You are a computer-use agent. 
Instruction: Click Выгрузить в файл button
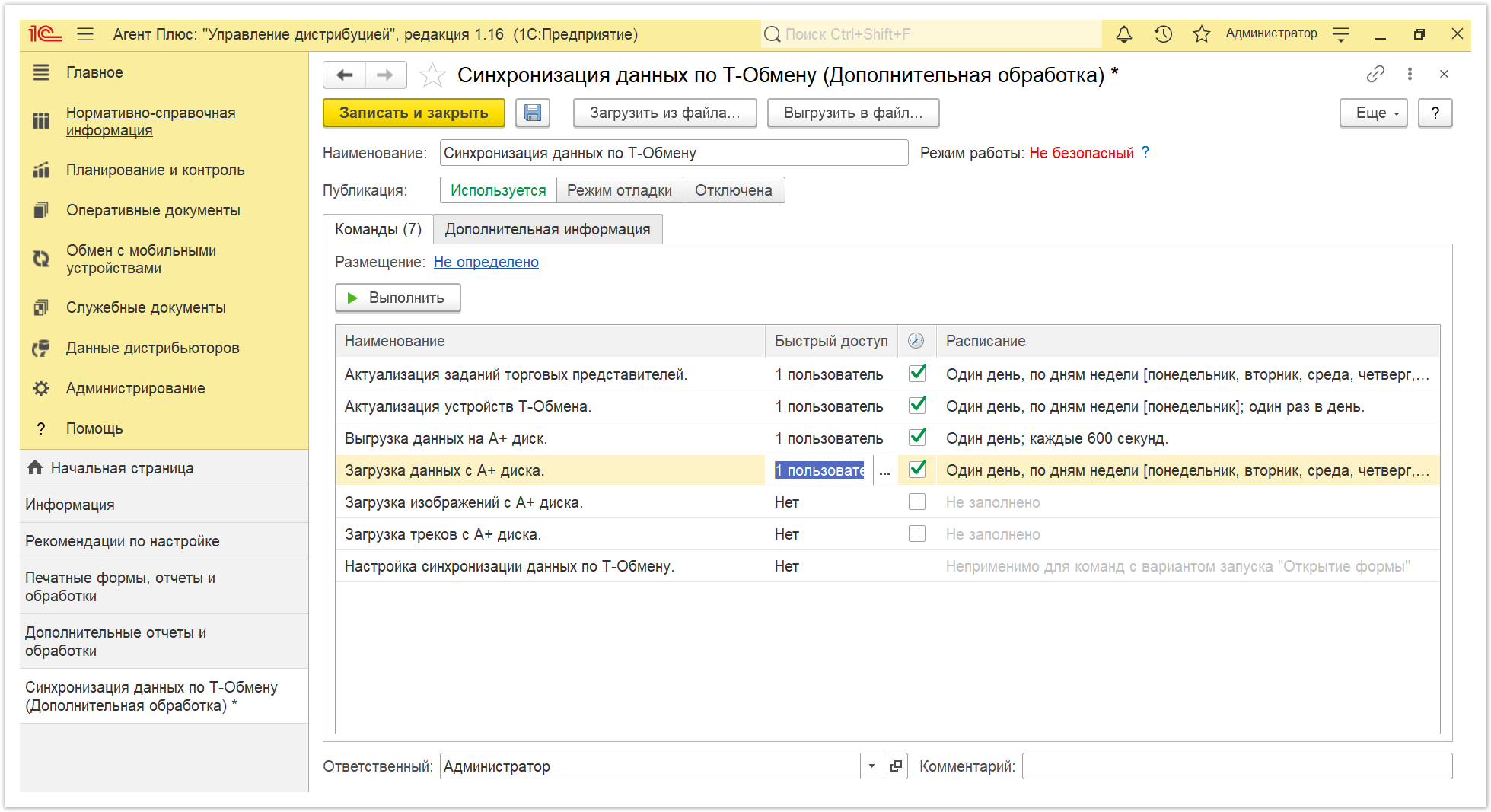click(x=853, y=113)
